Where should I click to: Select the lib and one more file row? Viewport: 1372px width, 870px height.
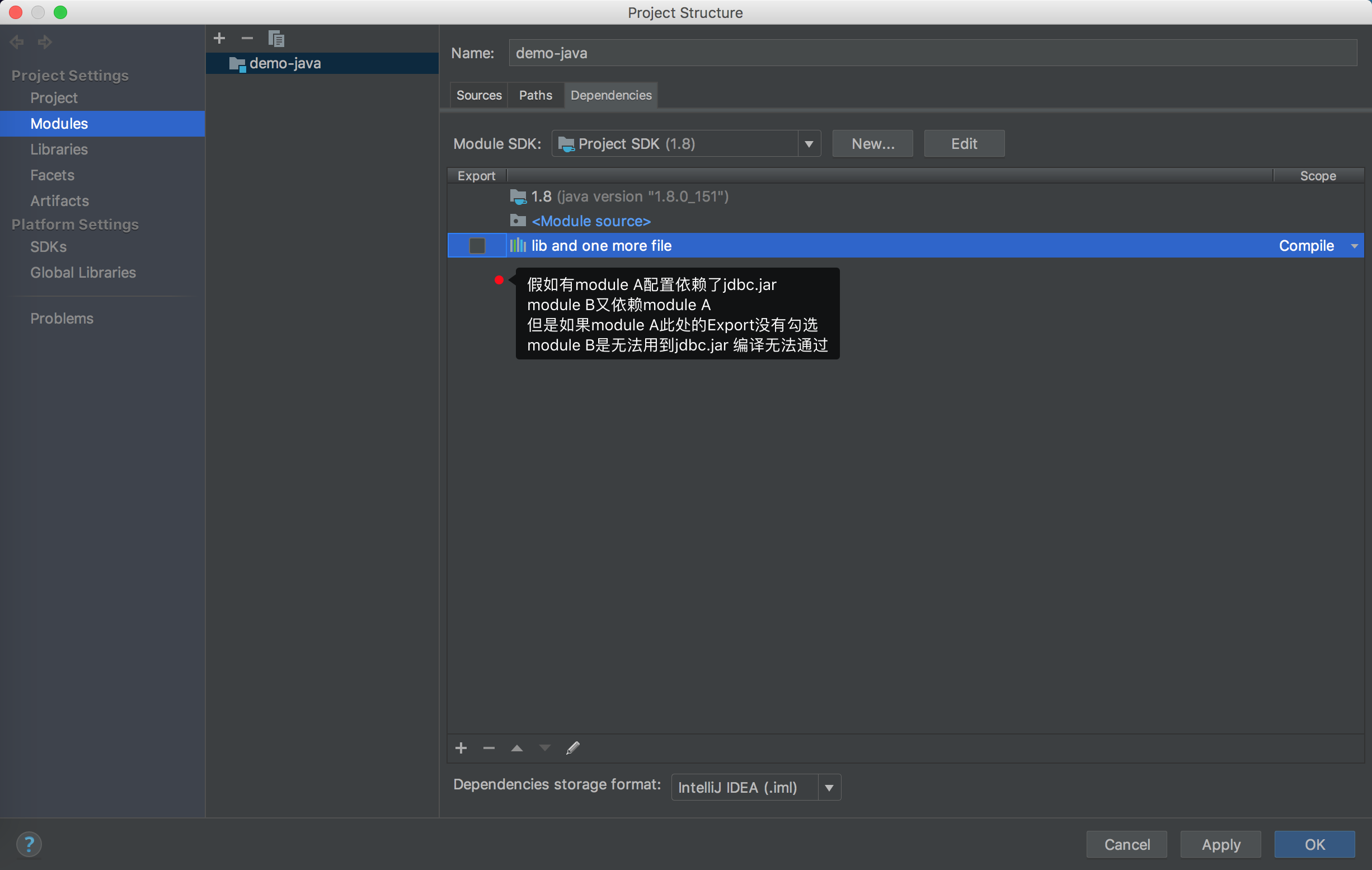(x=906, y=246)
